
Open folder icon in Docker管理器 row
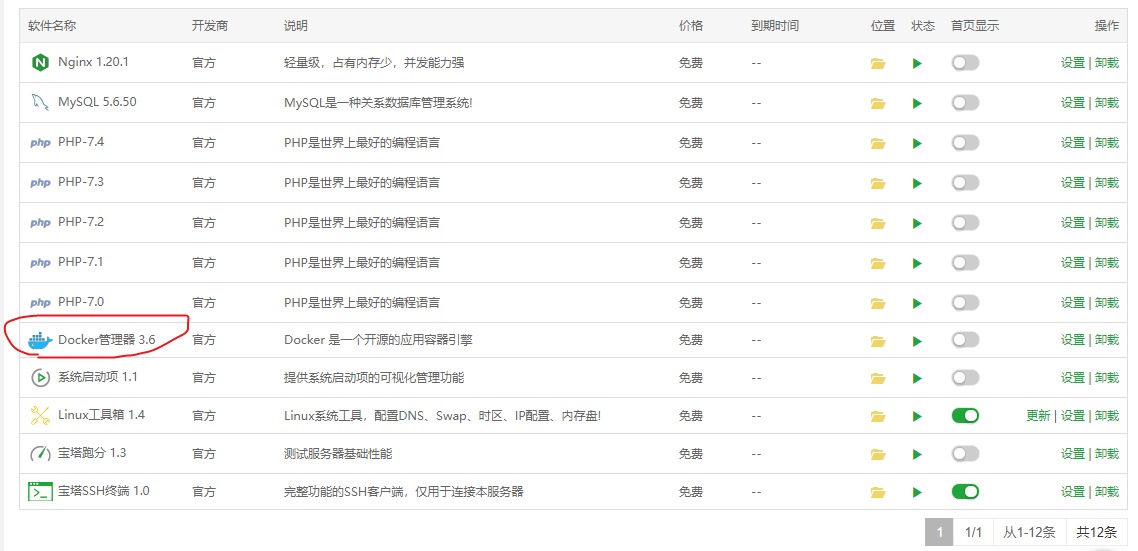(878, 340)
